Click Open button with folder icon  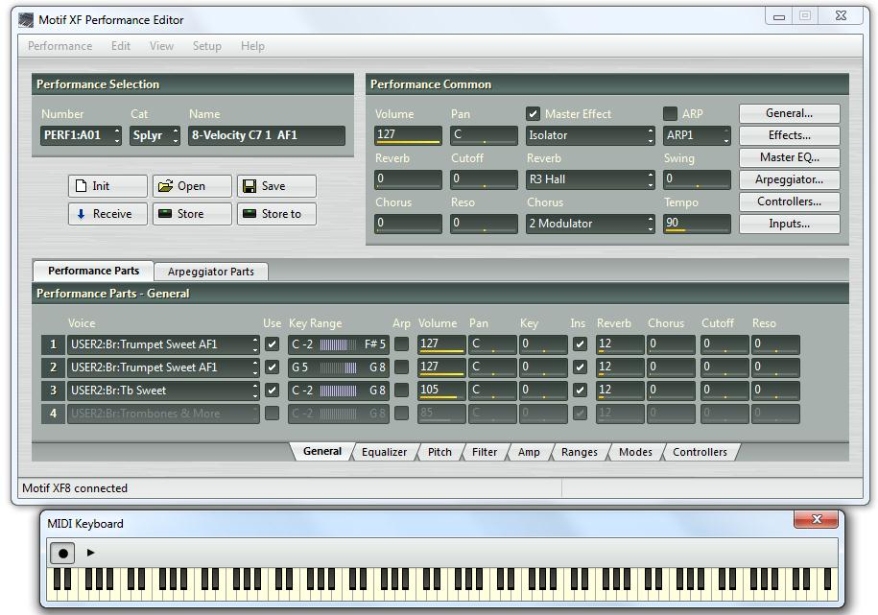pyautogui.click(x=192, y=186)
